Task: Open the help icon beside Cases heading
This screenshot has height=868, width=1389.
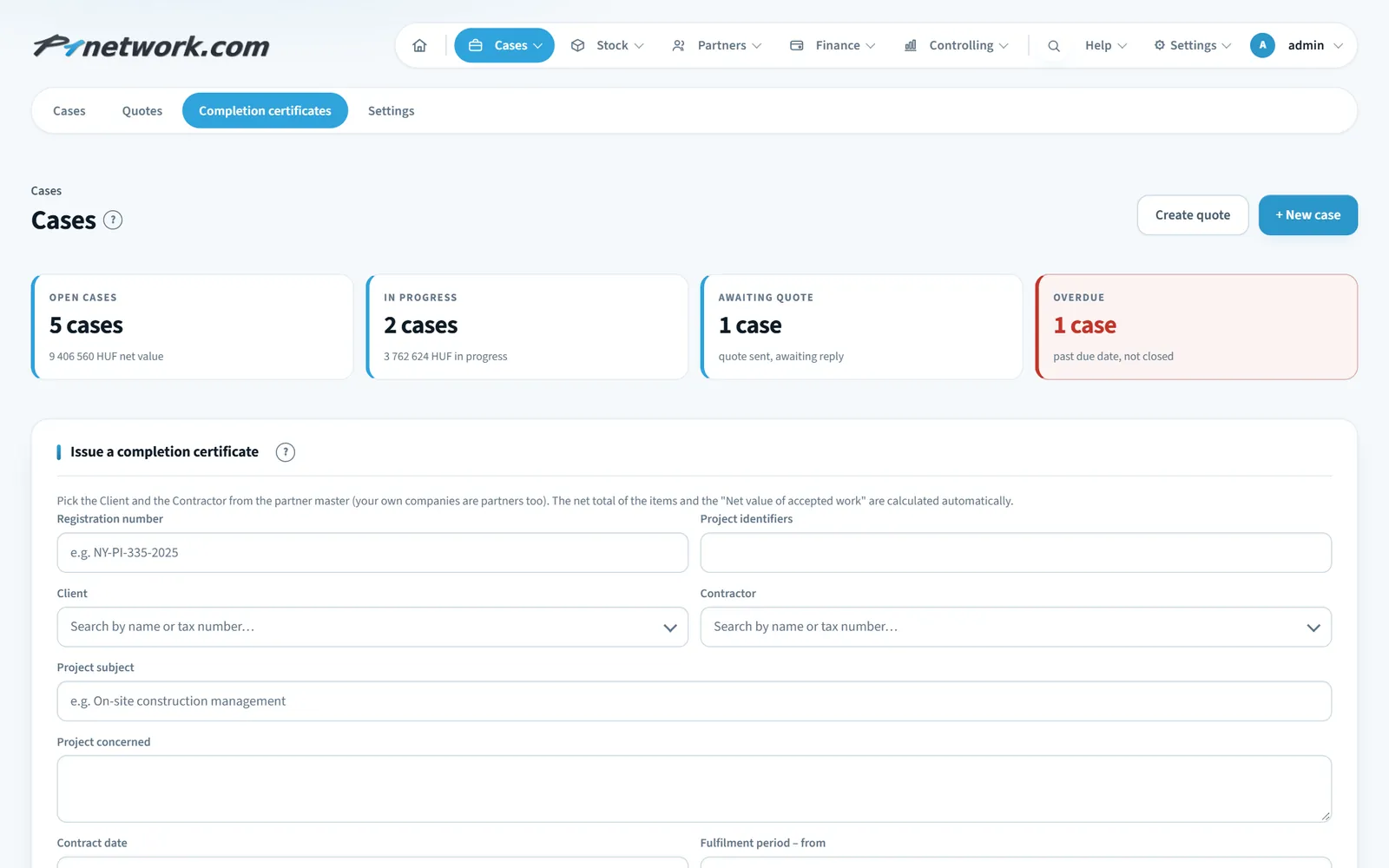Action: click(x=113, y=220)
